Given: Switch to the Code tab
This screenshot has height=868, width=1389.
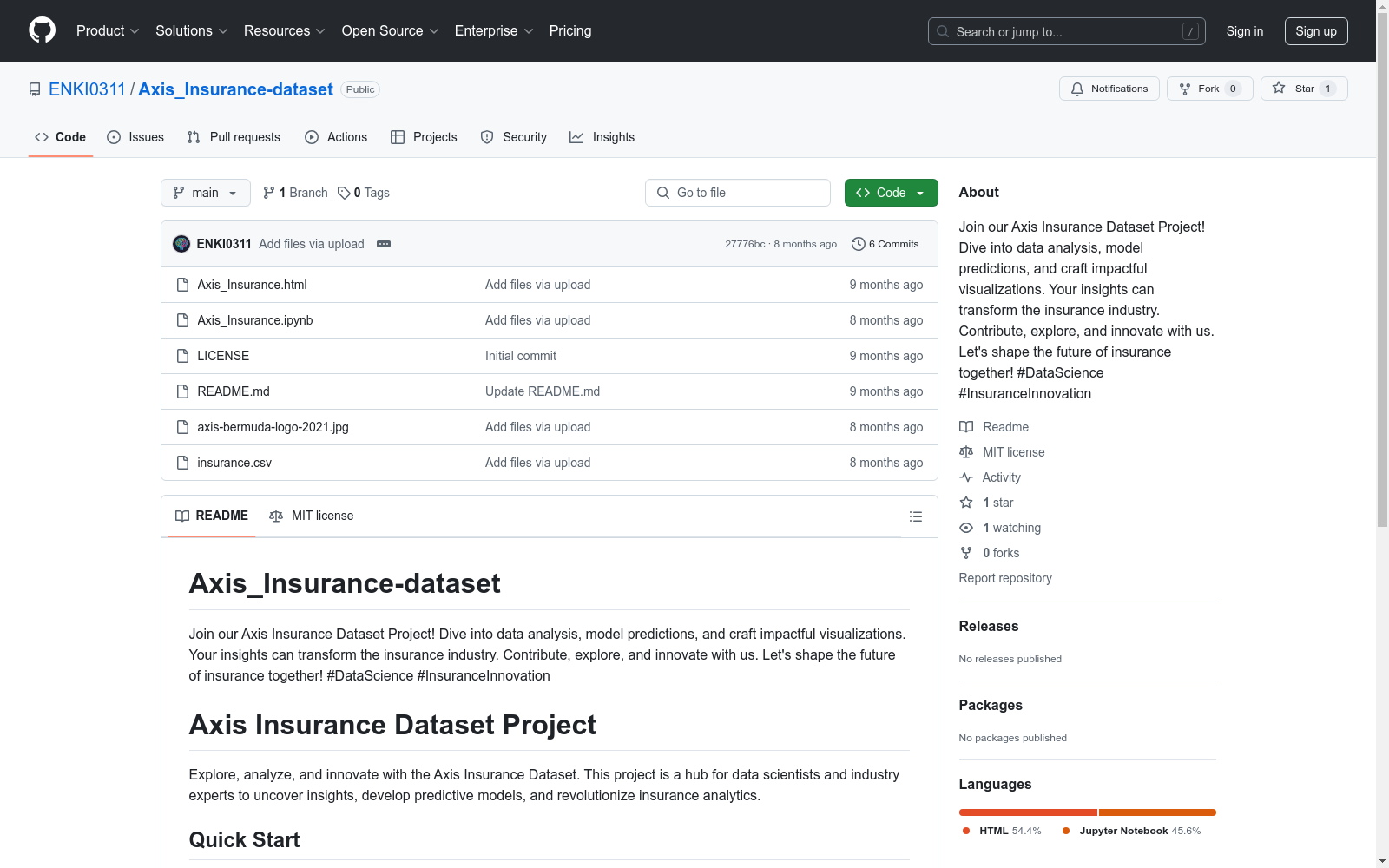Looking at the screenshot, I should coord(61,137).
